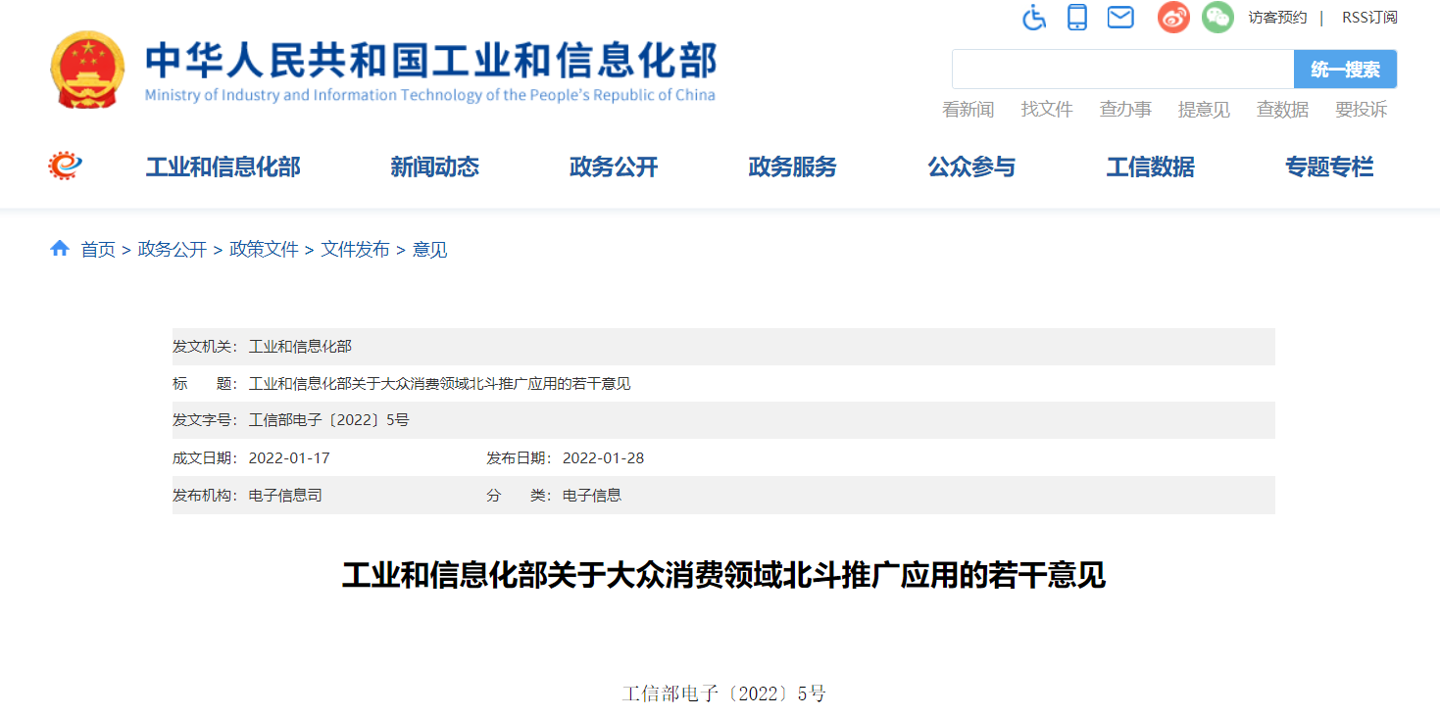This screenshot has width=1440, height=717.
Task: Open the mobile phone version icon
Action: (1077, 17)
